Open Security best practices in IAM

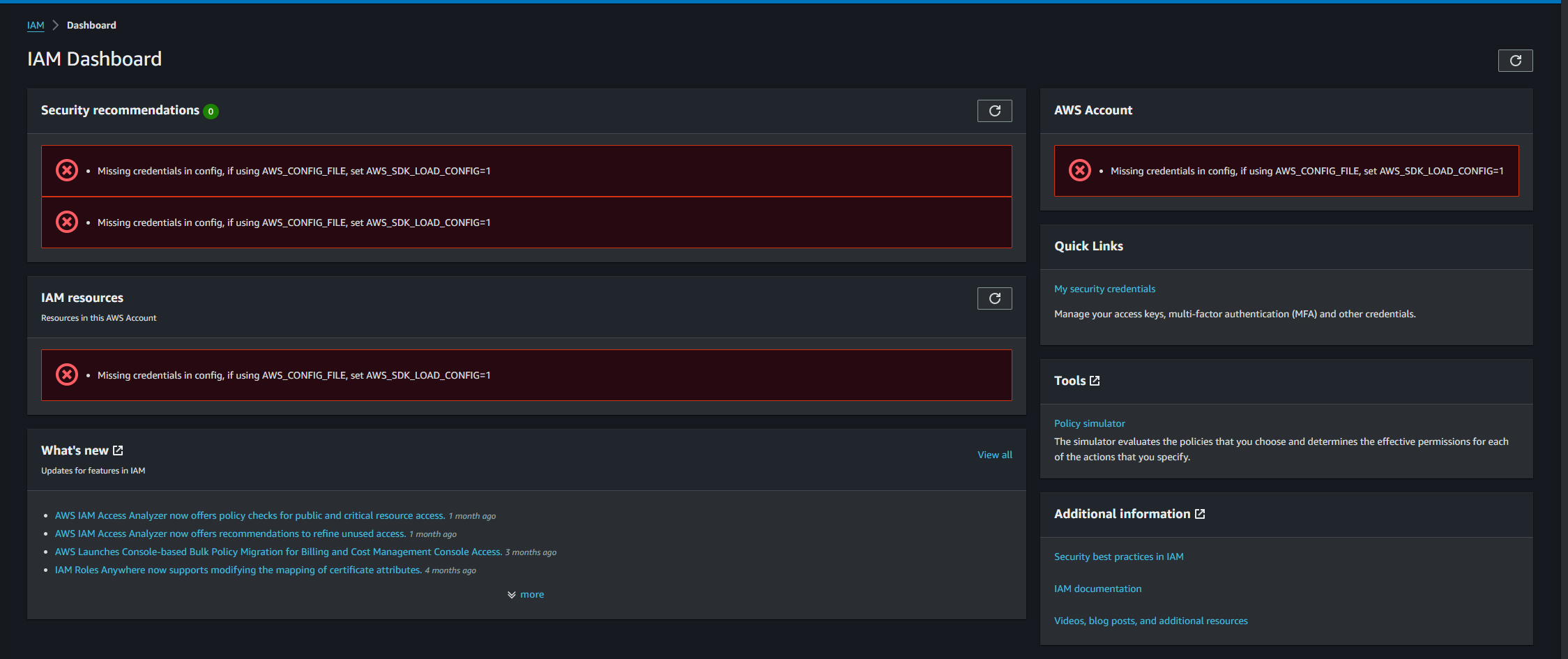[x=1118, y=556]
